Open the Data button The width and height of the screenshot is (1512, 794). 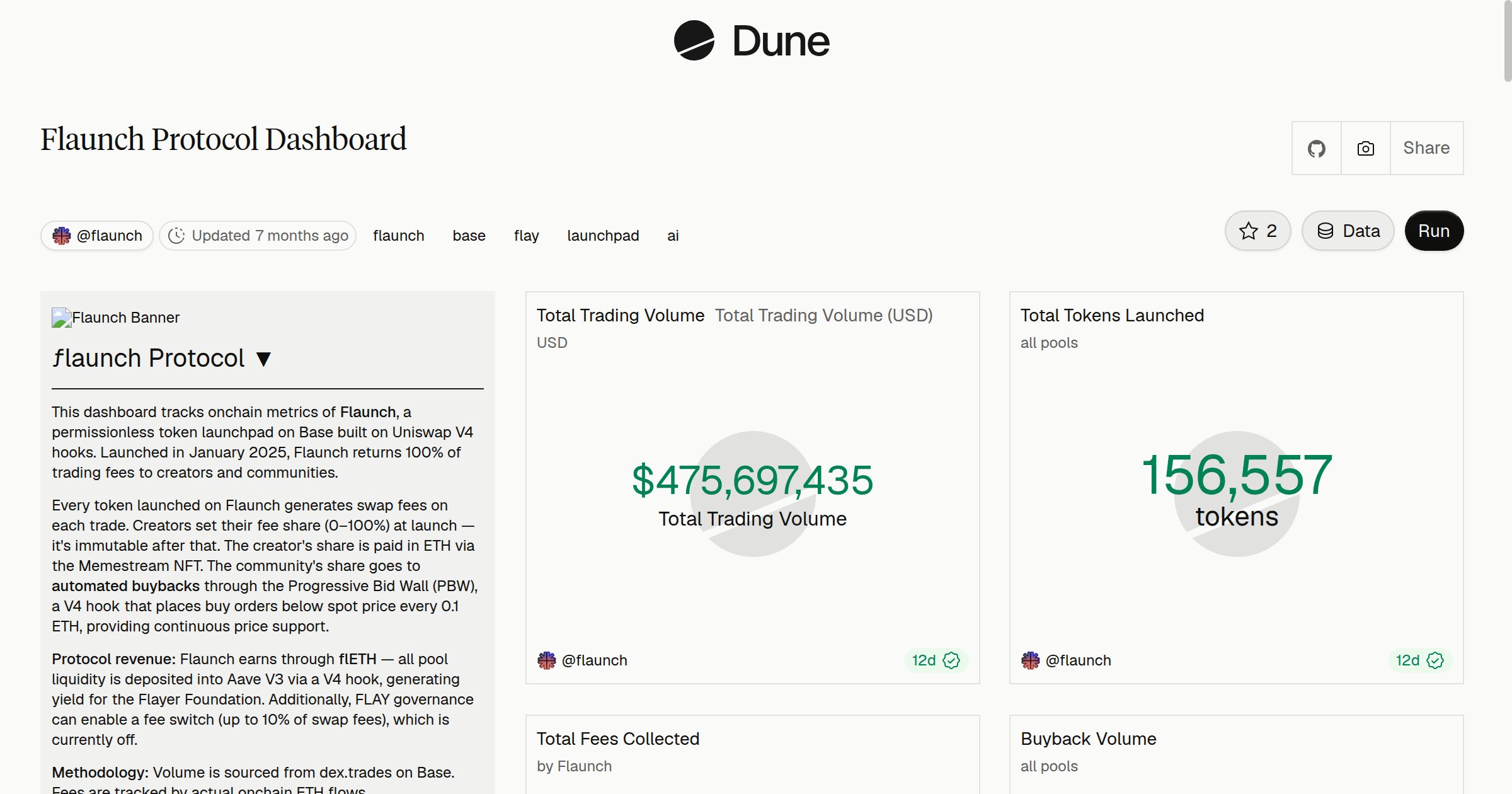(x=1348, y=231)
